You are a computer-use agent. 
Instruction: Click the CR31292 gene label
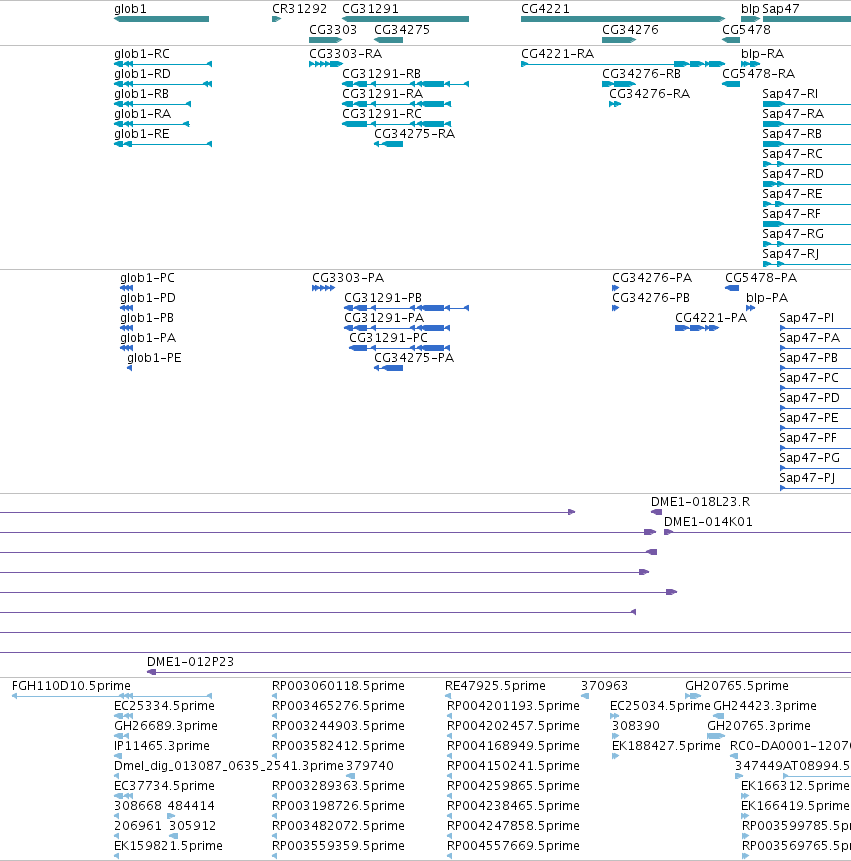(299, 9)
